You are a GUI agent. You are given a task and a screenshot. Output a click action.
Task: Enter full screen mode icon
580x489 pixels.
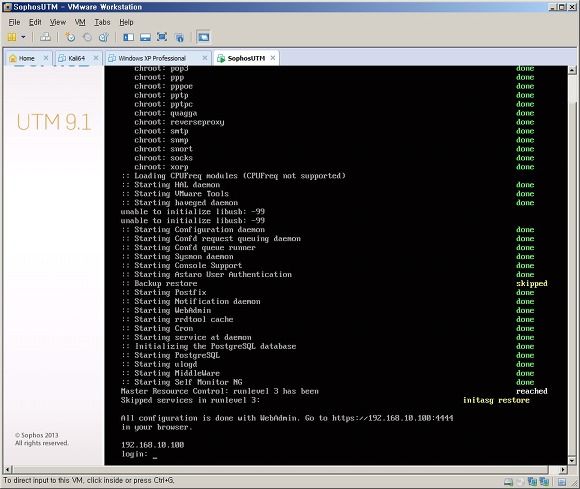pos(162,37)
